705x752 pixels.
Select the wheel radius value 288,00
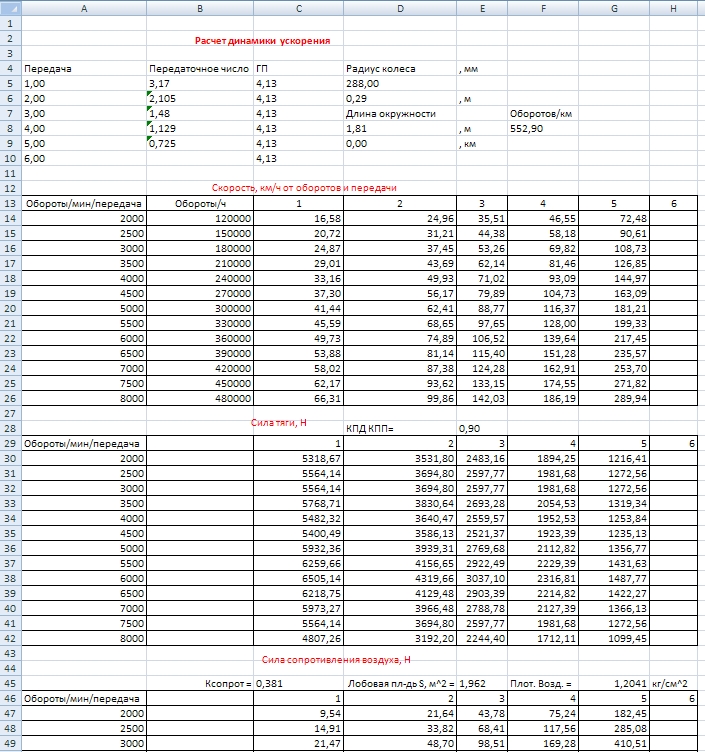[x=364, y=84]
